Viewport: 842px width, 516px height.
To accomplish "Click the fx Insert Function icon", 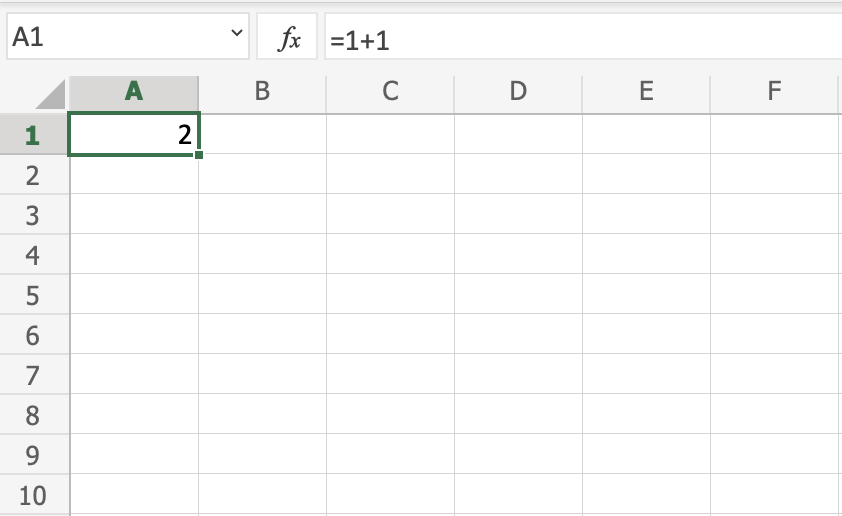I will (x=289, y=39).
